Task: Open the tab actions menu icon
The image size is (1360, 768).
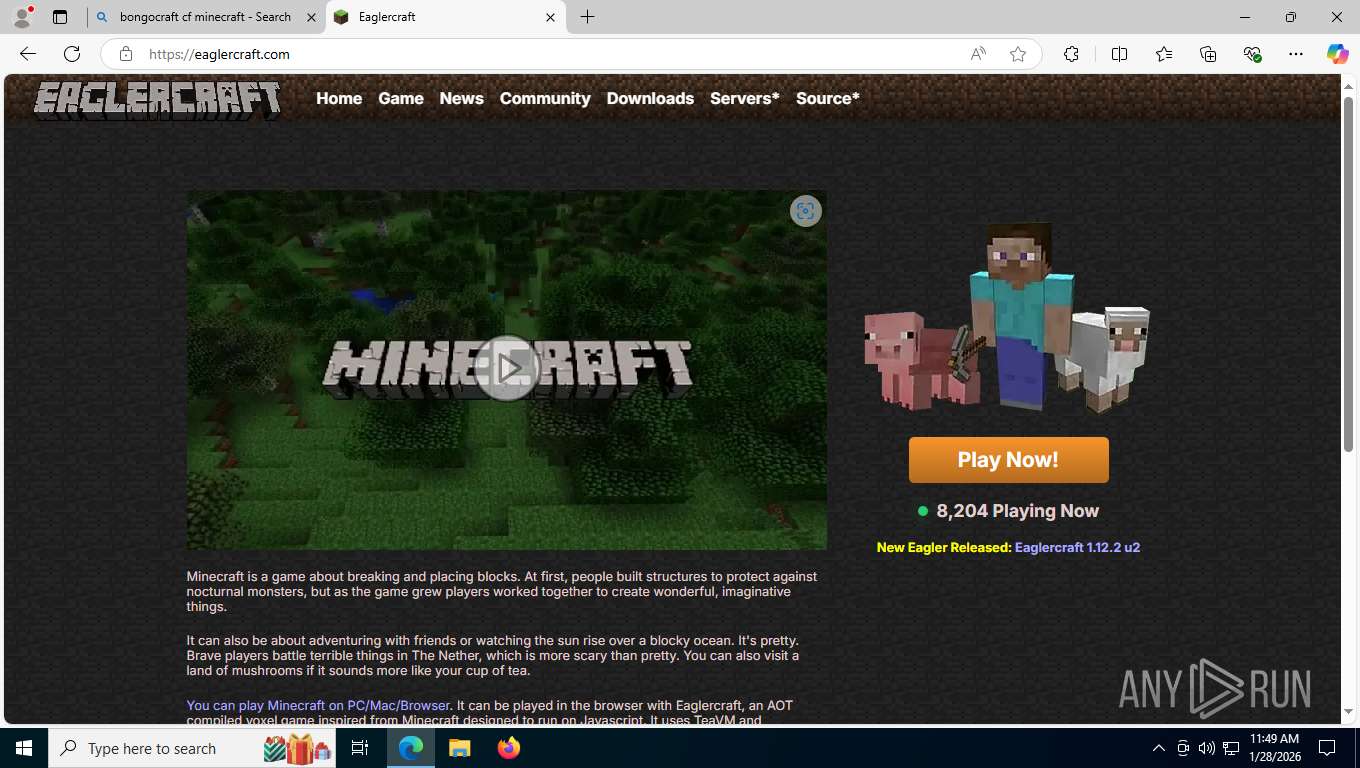Action: tap(60, 17)
